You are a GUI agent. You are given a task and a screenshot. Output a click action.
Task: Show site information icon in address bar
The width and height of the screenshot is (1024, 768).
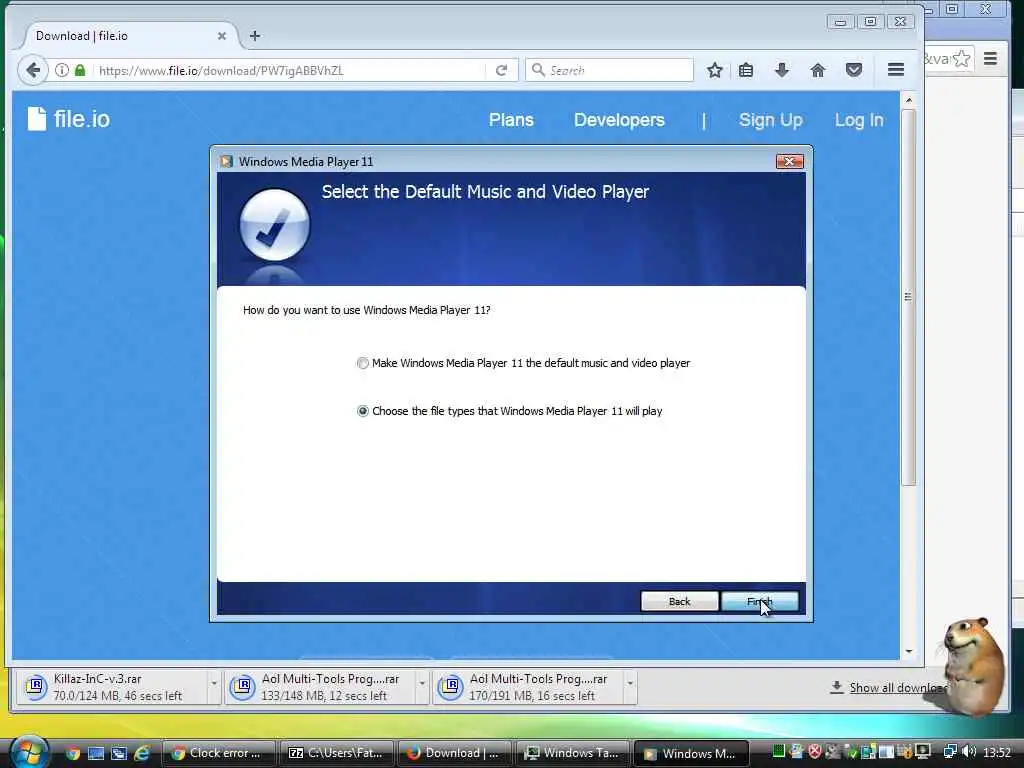(61, 70)
